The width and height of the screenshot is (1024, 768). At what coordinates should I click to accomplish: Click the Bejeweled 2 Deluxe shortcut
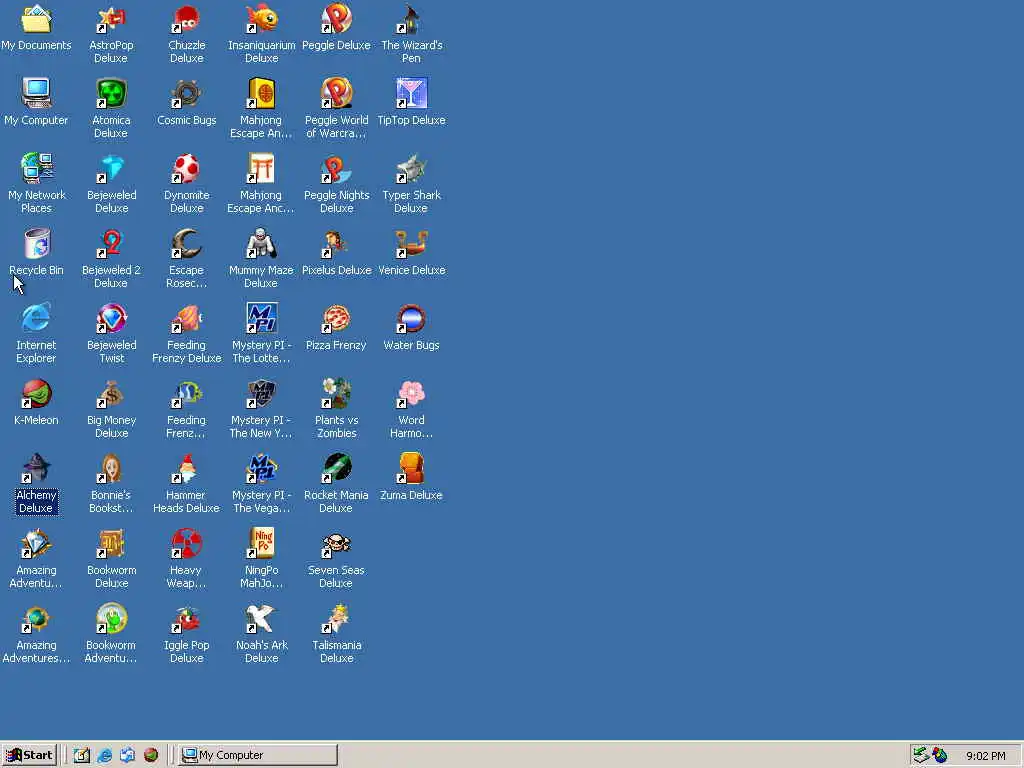[x=112, y=244]
